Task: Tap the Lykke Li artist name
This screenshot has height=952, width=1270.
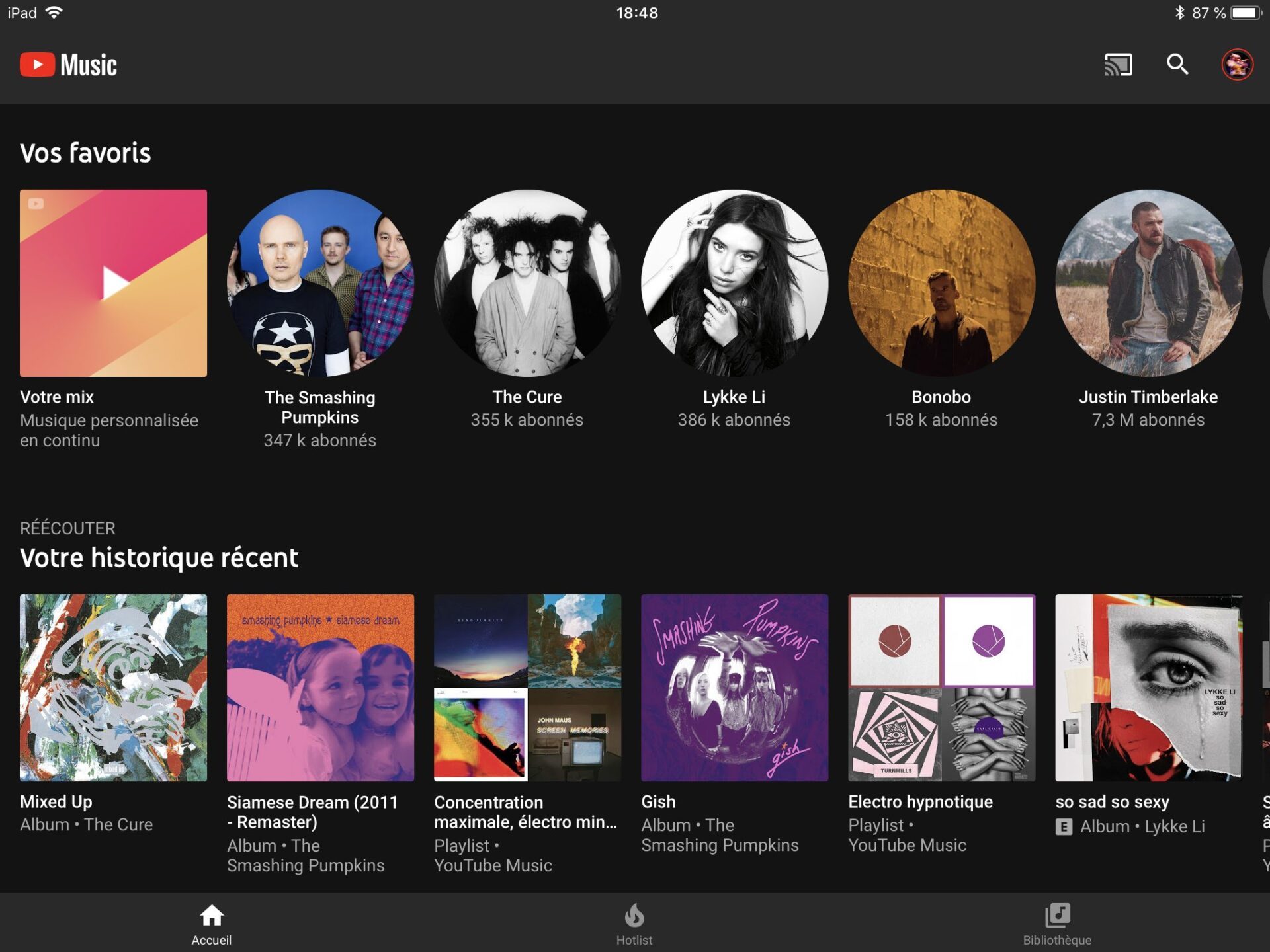Action: tap(734, 397)
